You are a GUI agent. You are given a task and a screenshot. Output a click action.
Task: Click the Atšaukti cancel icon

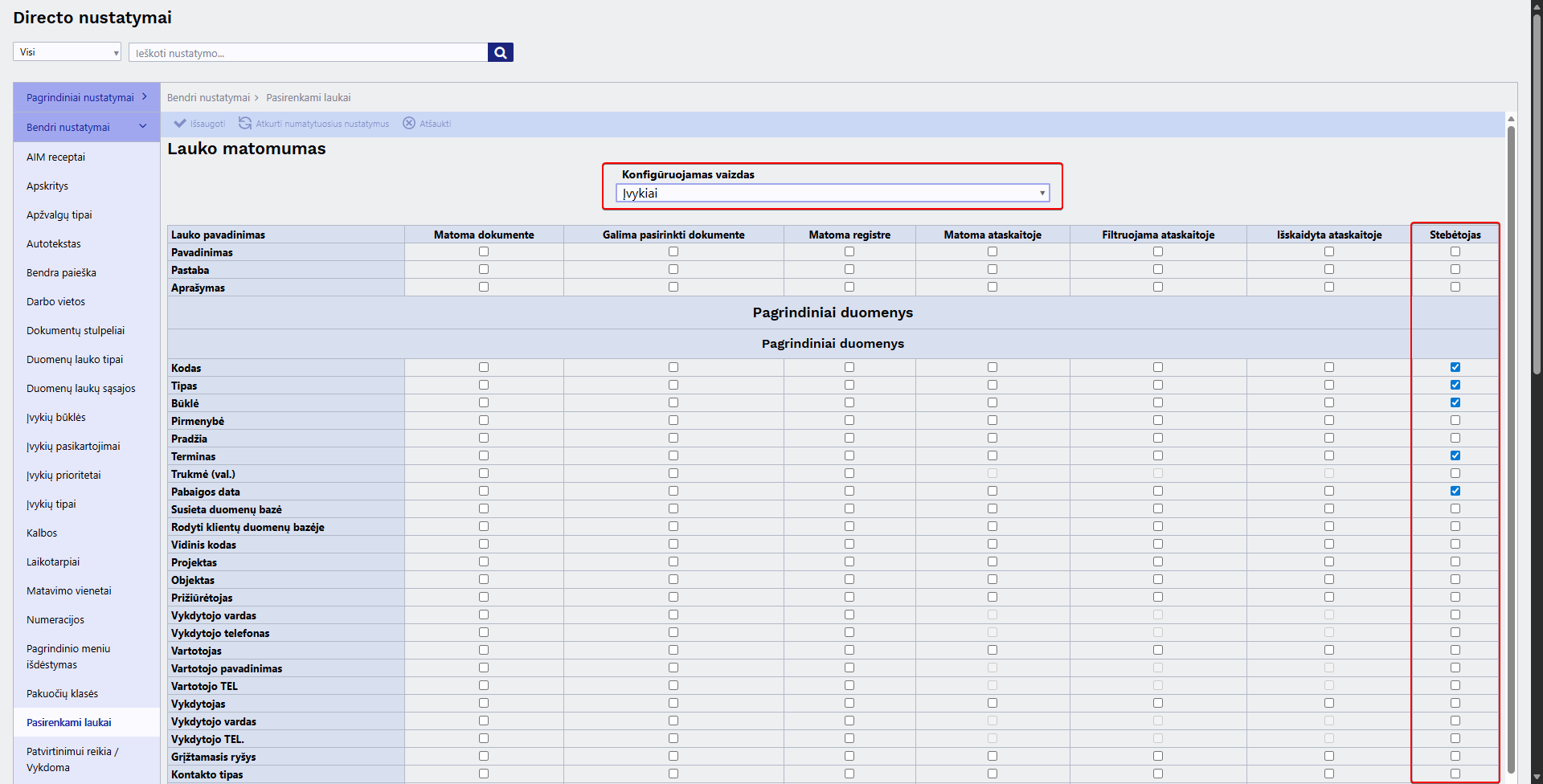tap(409, 124)
